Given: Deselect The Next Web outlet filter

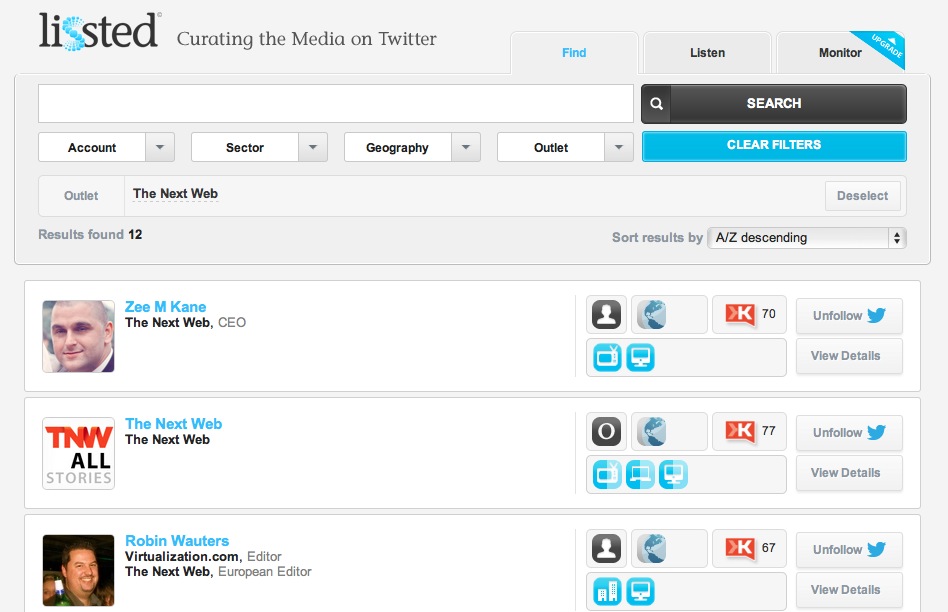Looking at the screenshot, I should [862, 196].
